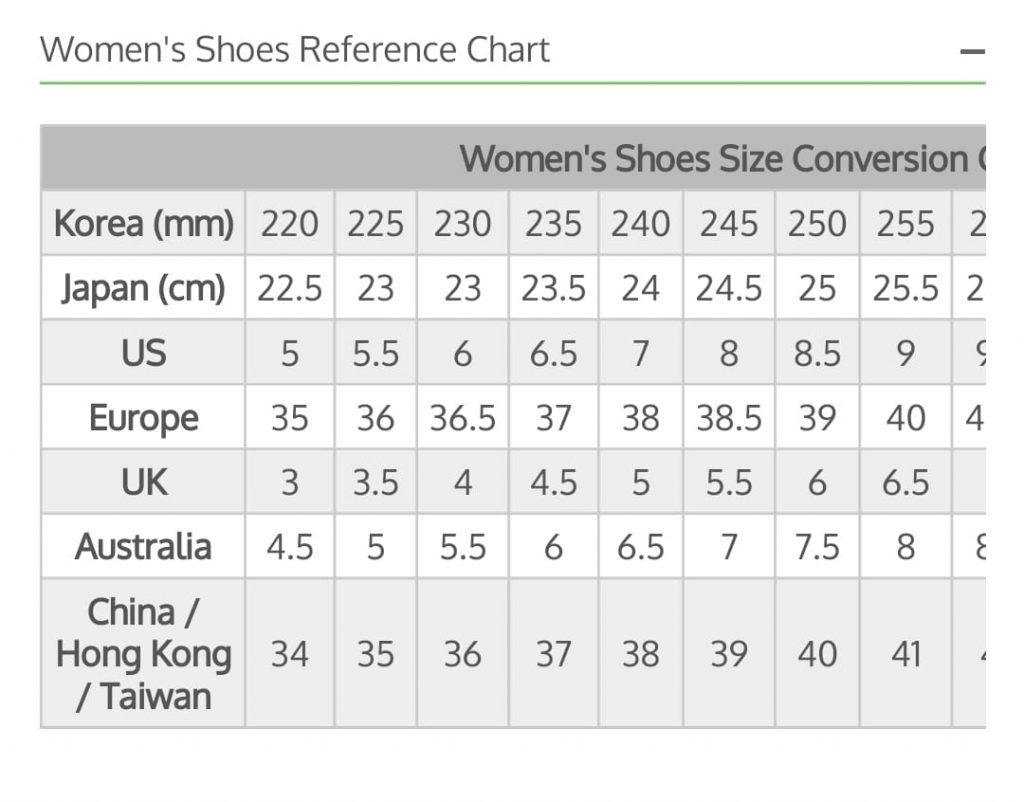Click the China size 41 cell
The width and height of the screenshot is (1024, 802).
click(x=906, y=653)
